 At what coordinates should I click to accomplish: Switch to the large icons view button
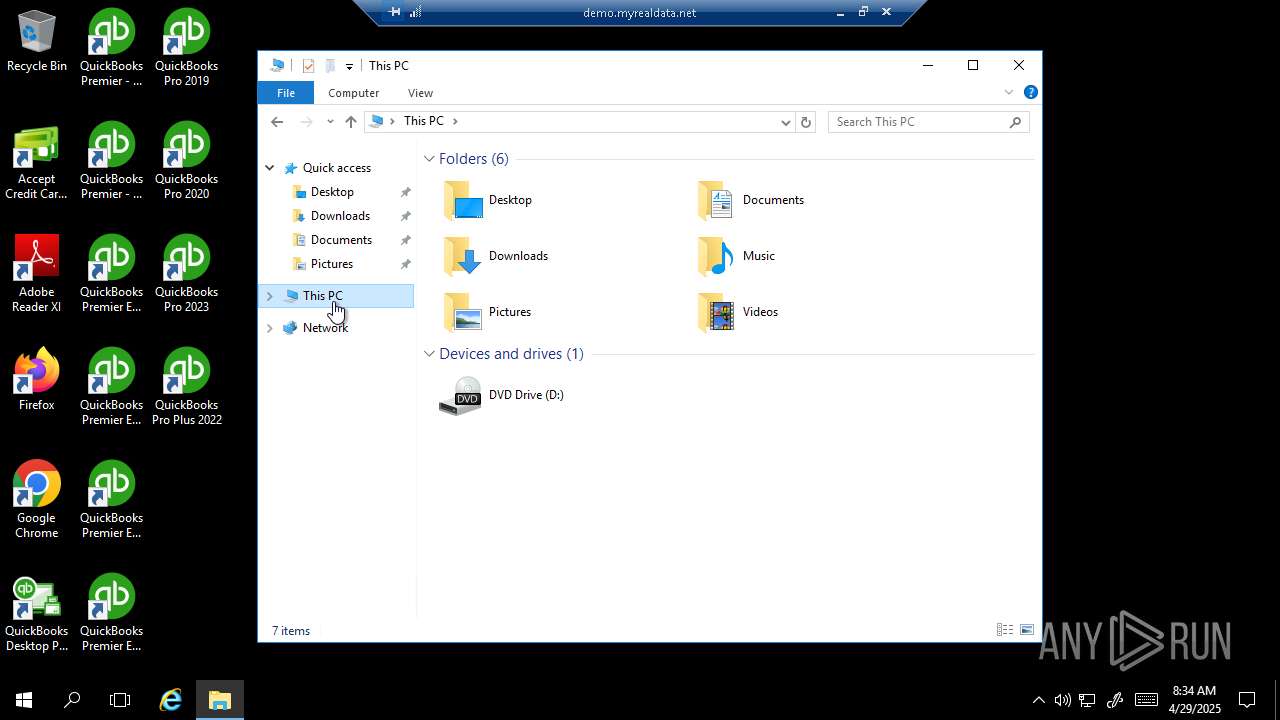[x=1026, y=630]
